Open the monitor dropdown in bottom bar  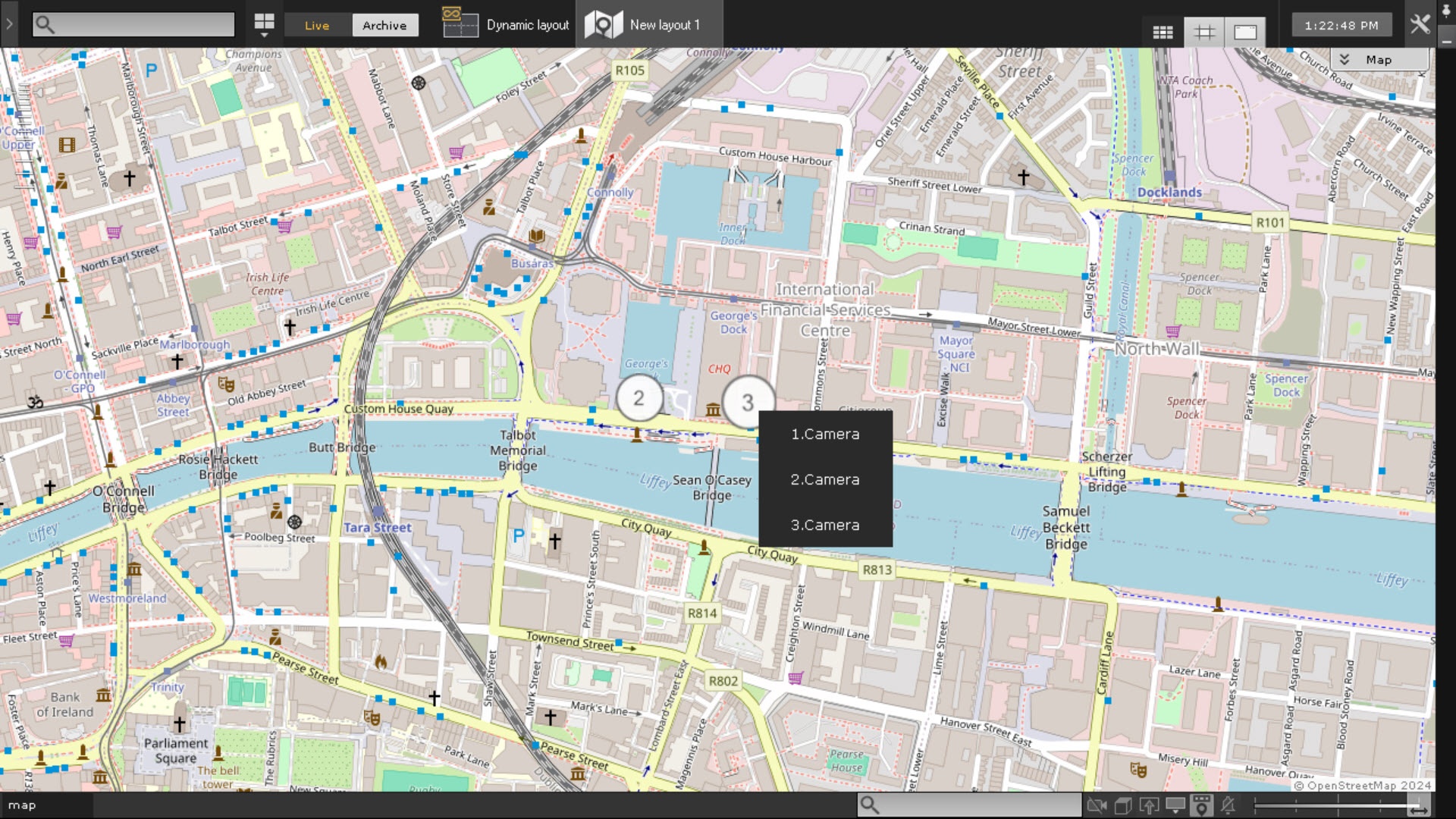click(x=1175, y=805)
